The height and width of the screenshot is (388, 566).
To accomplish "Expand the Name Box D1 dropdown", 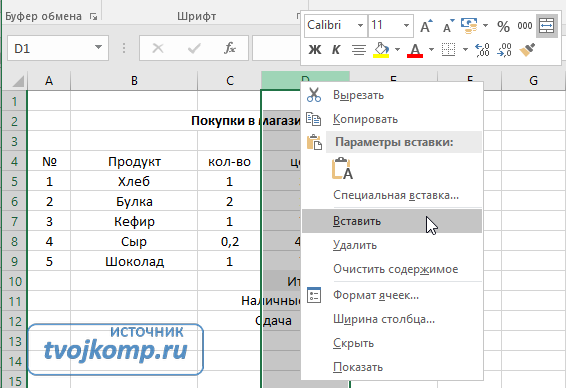I will tap(98, 47).
